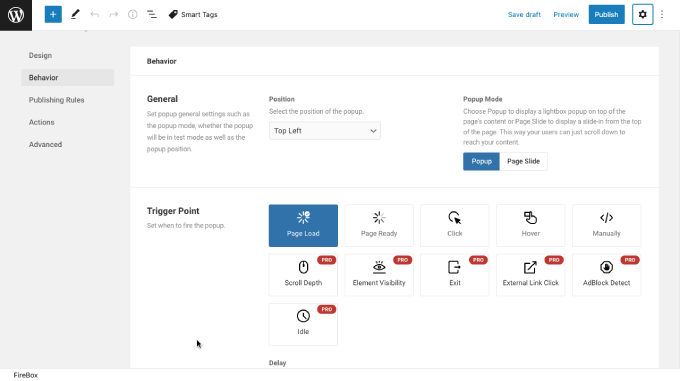680x381 pixels.
Task: Select the Manually trigger
Action: click(x=606, y=225)
